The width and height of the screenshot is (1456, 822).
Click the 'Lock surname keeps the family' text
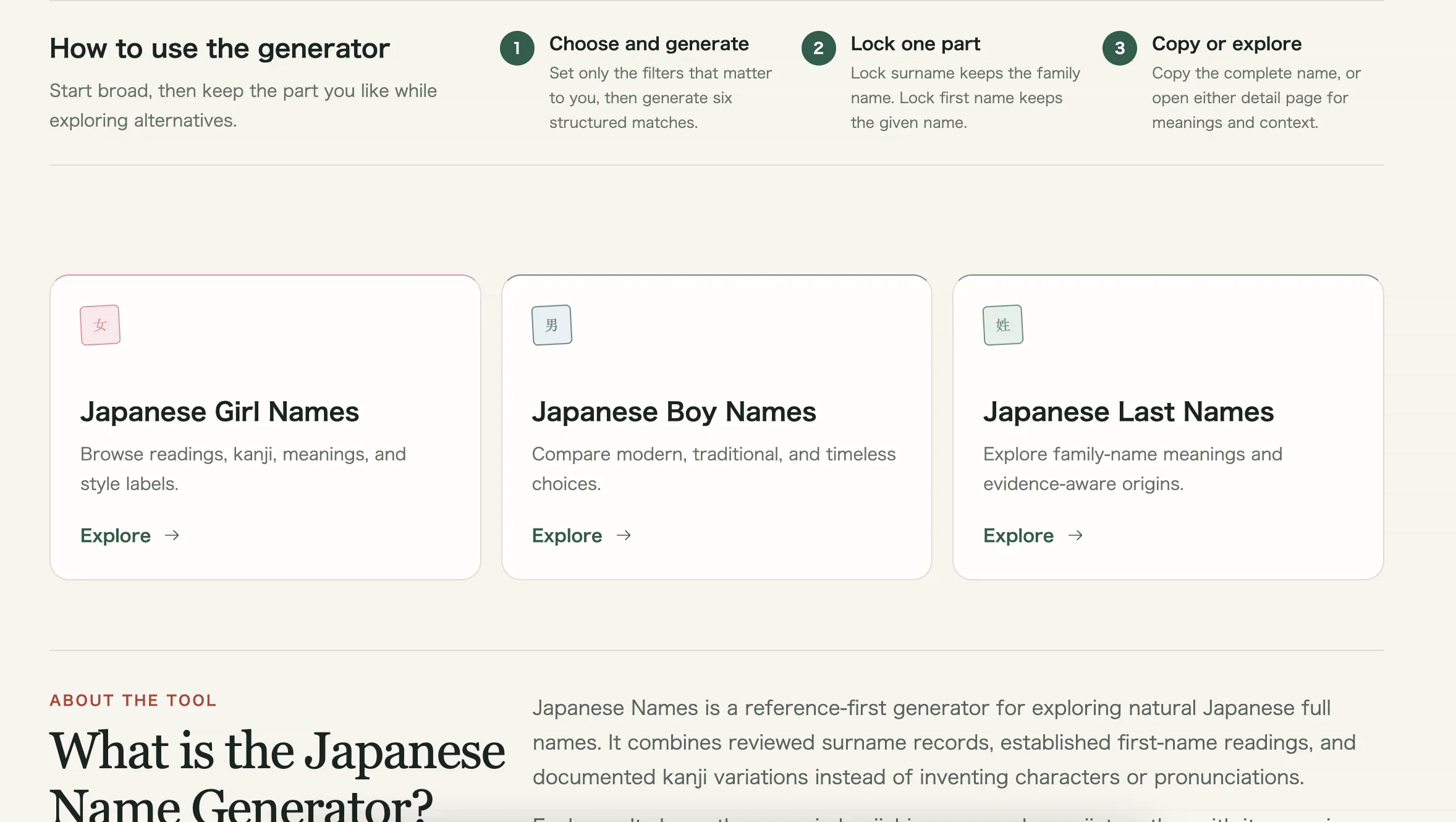pyautogui.click(x=965, y=98)
